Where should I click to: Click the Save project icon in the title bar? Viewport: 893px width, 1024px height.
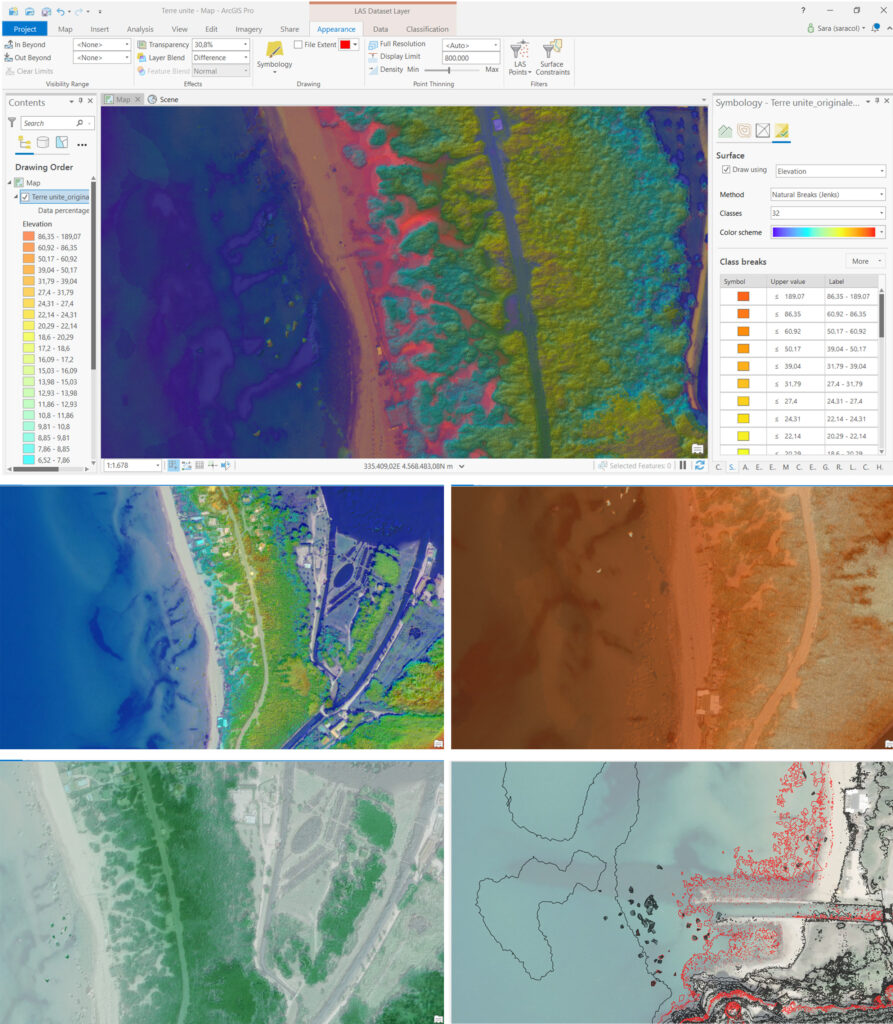click(45, 10)
